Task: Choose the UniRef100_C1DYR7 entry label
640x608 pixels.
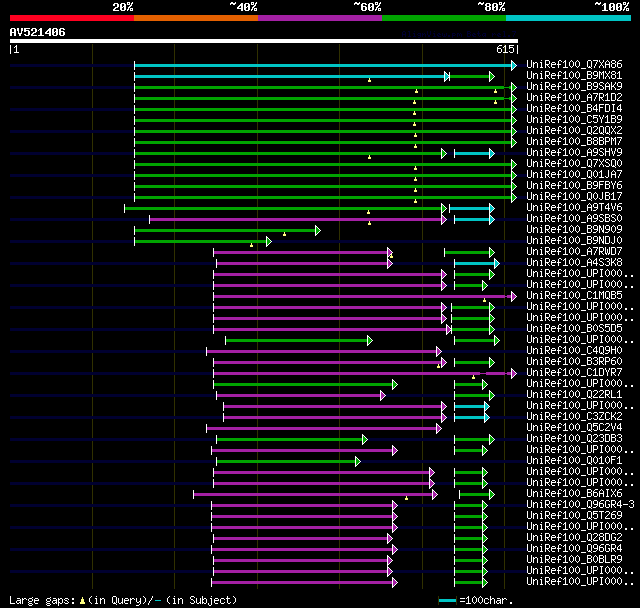Action: pyautogui.click(x=574, y=373)
